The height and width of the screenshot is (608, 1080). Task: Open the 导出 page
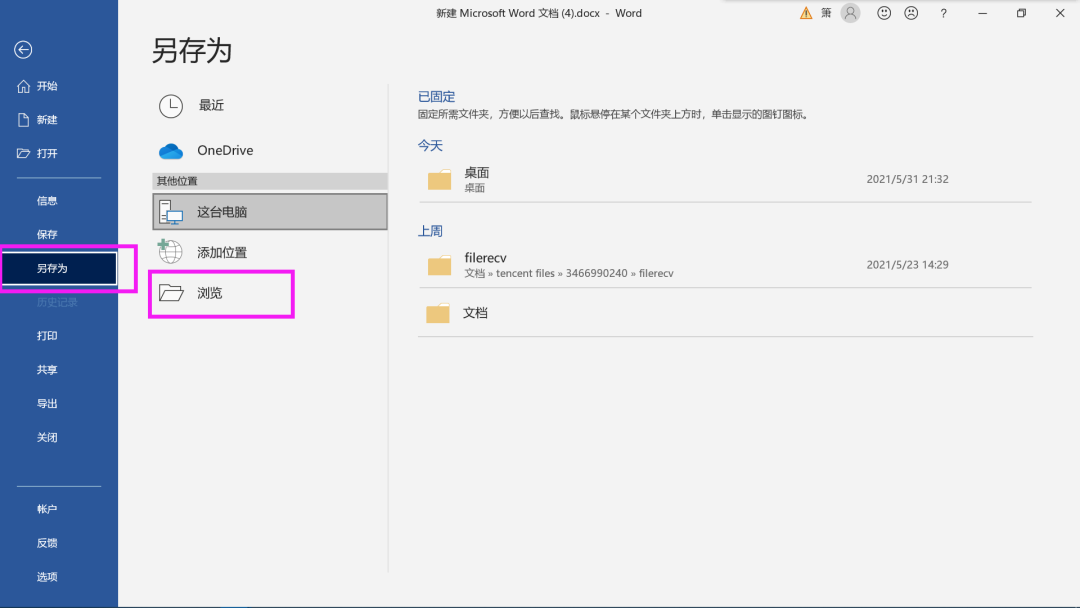[47, 403]
